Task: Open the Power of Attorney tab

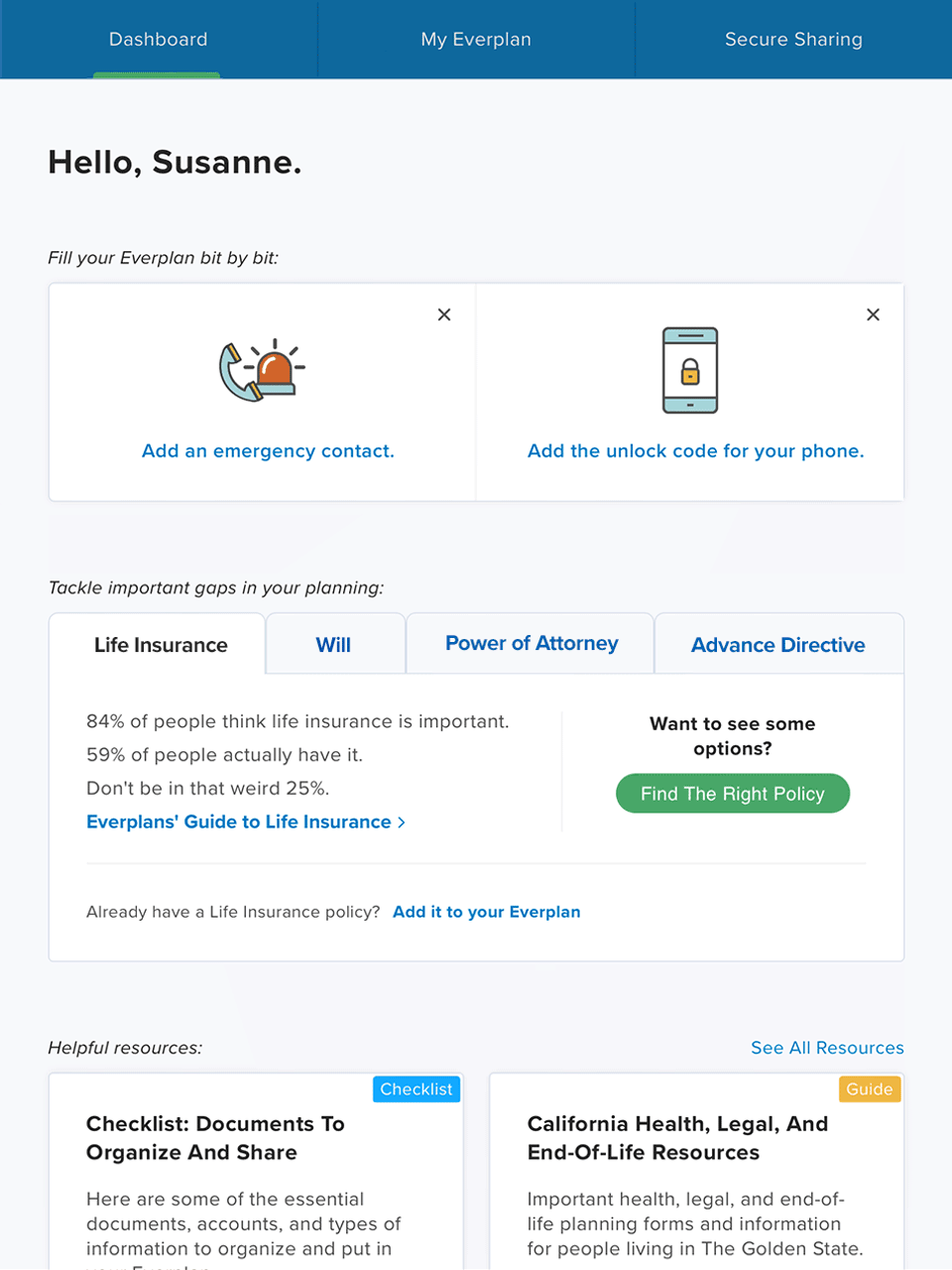Action: click(531, 644)
